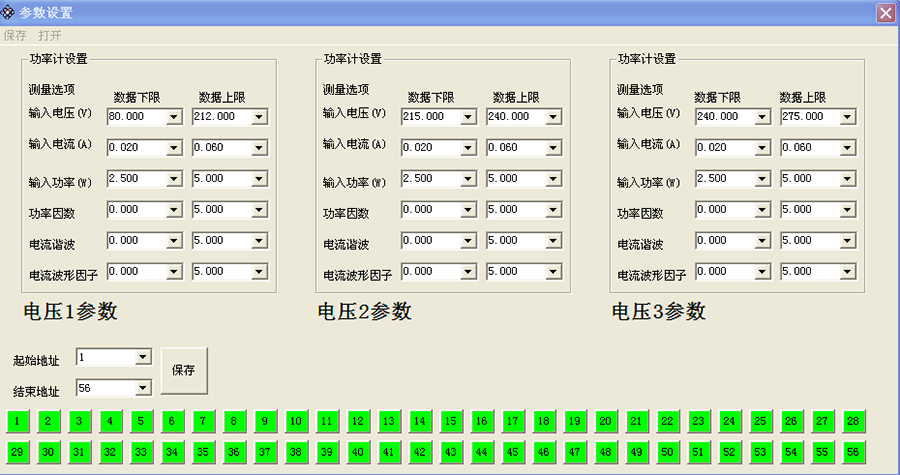Click green address box 20
This screenshot has width=900, height=475.
(x=606, y=421)
